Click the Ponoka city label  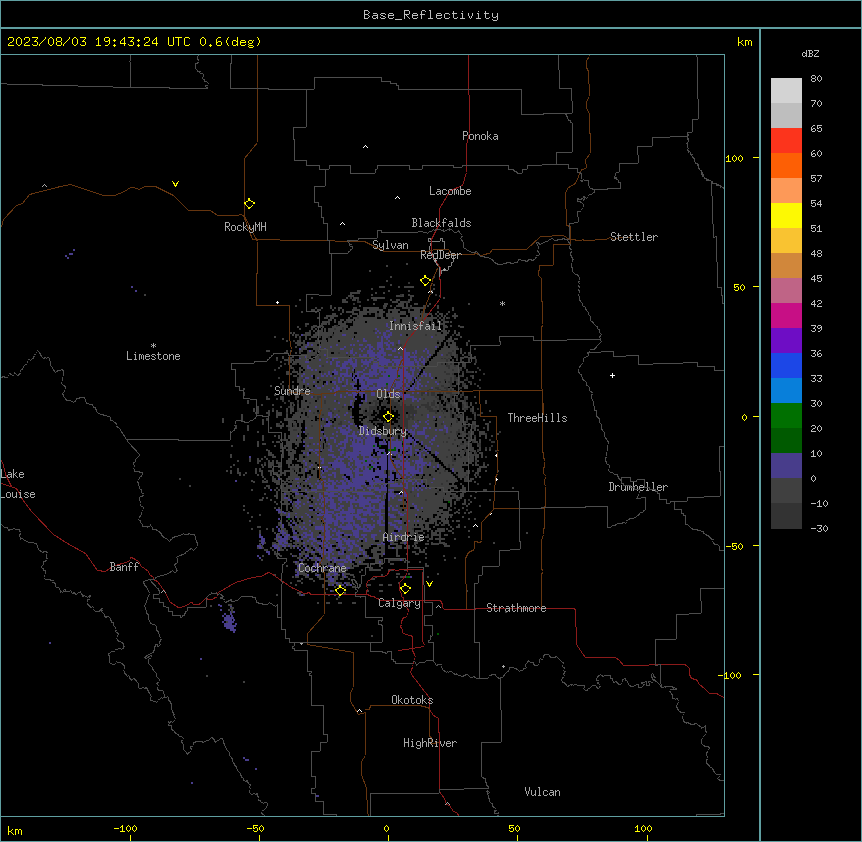[480, 136]
